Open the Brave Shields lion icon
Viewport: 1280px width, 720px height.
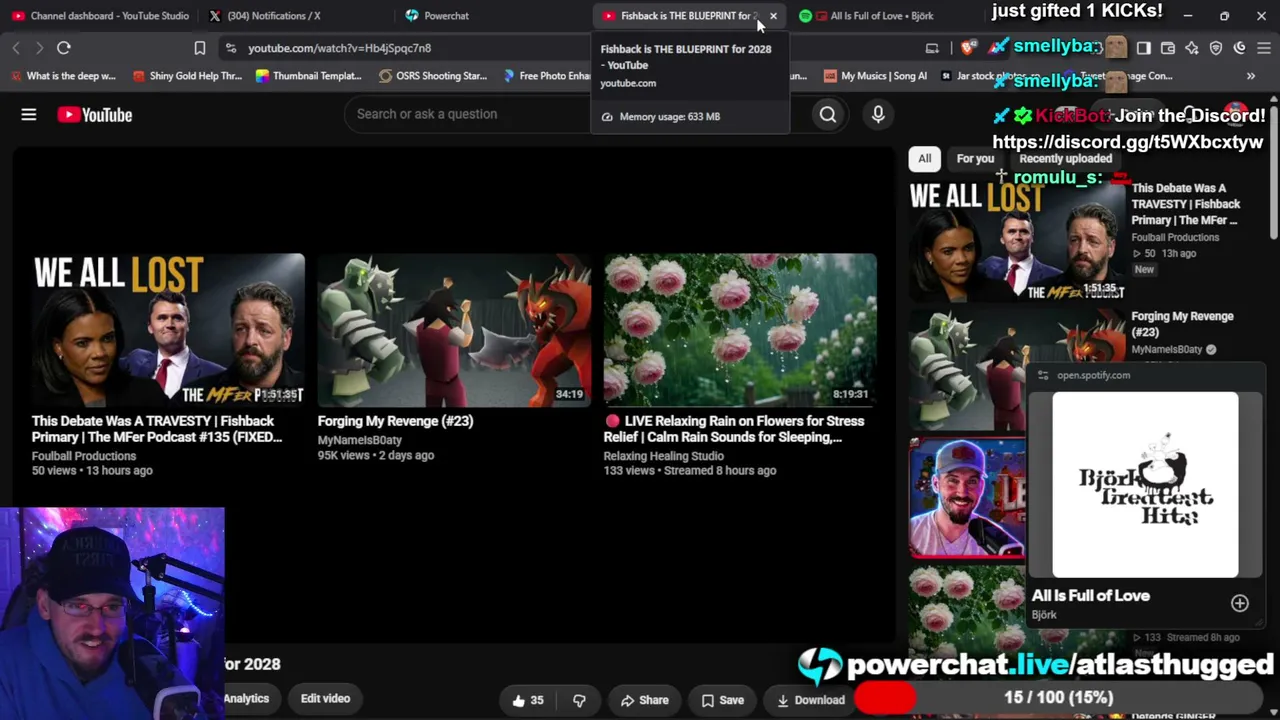[x=968, y=48]
